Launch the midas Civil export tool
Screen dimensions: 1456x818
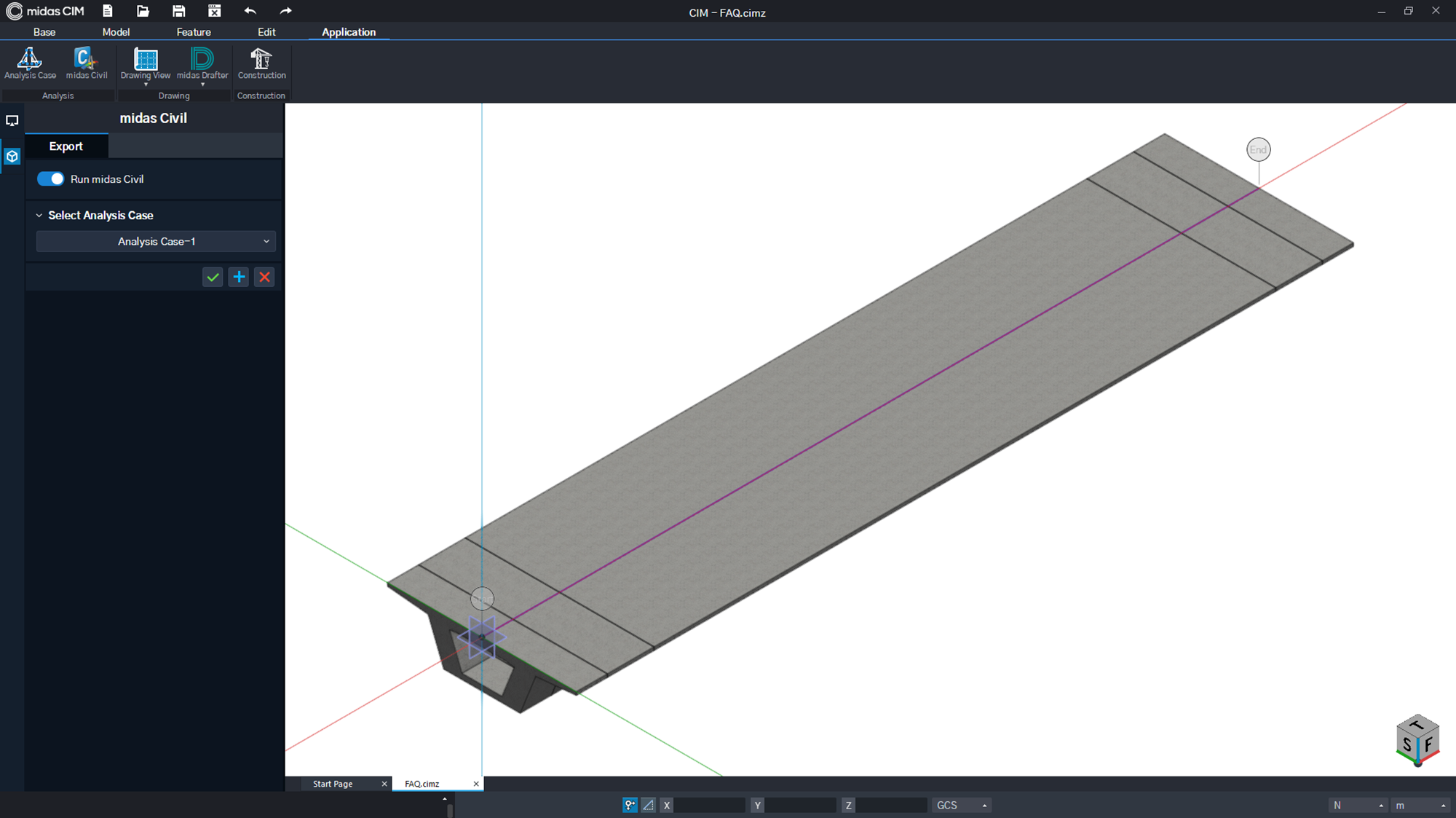tap(87, 63)
